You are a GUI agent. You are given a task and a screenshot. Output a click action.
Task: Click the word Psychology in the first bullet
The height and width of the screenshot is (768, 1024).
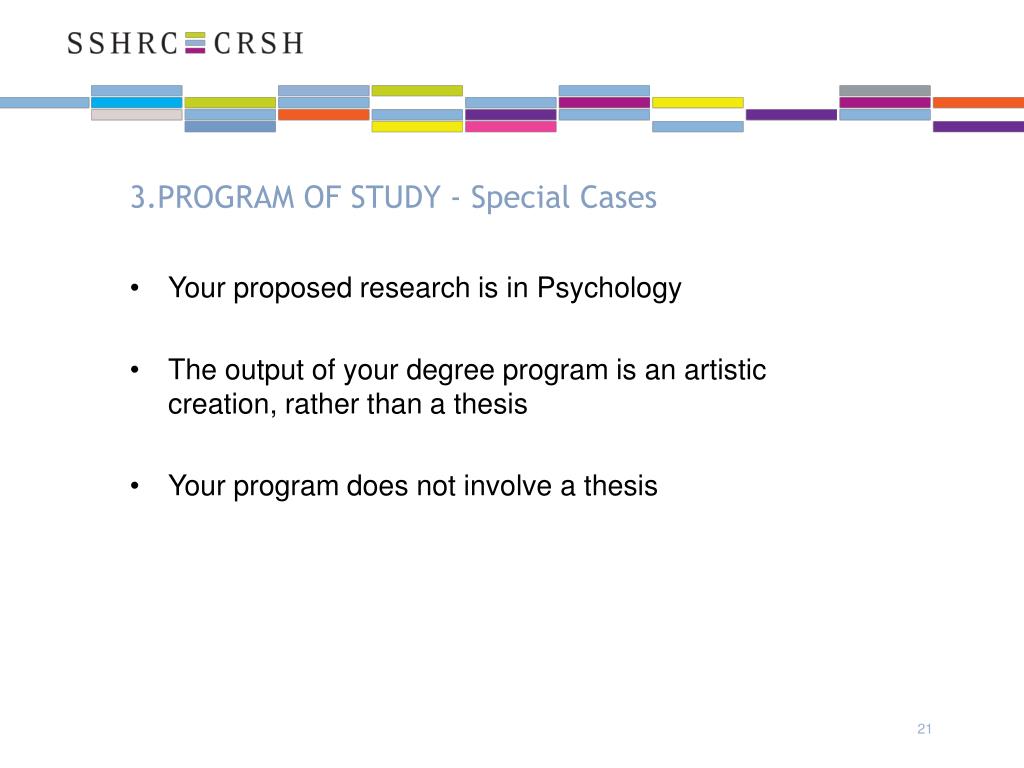(609, 289)
